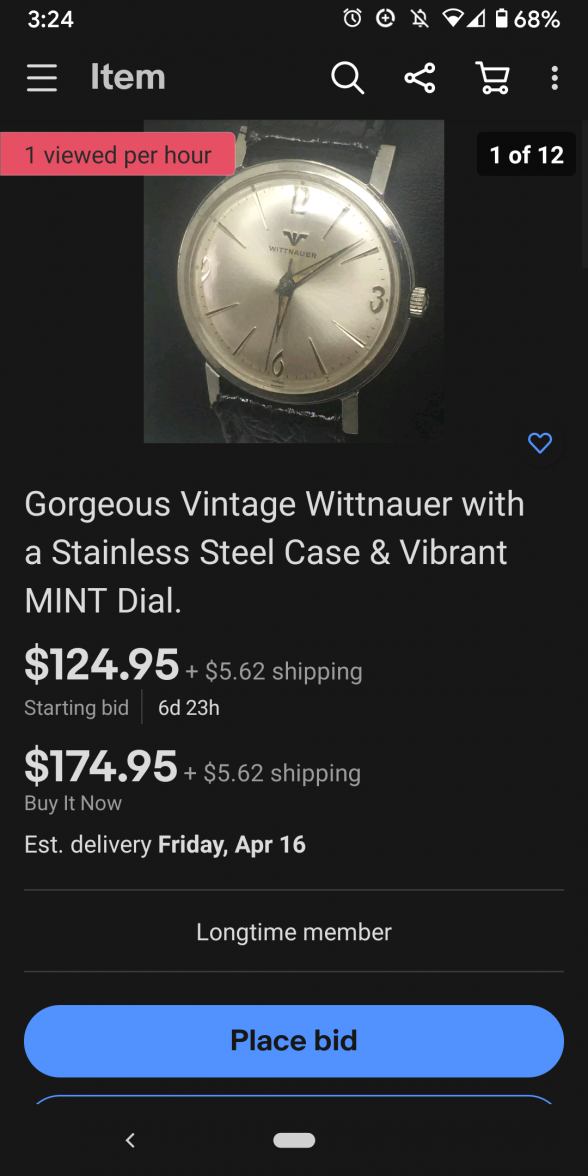
Task: Tap the 1 viewed per hour banner
Action: (117, 154)
